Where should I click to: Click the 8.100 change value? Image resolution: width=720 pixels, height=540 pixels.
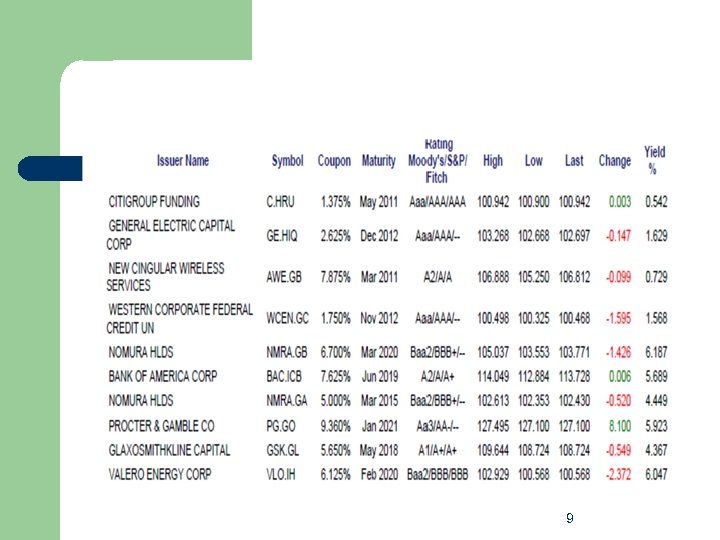click(x=620, y=426)
